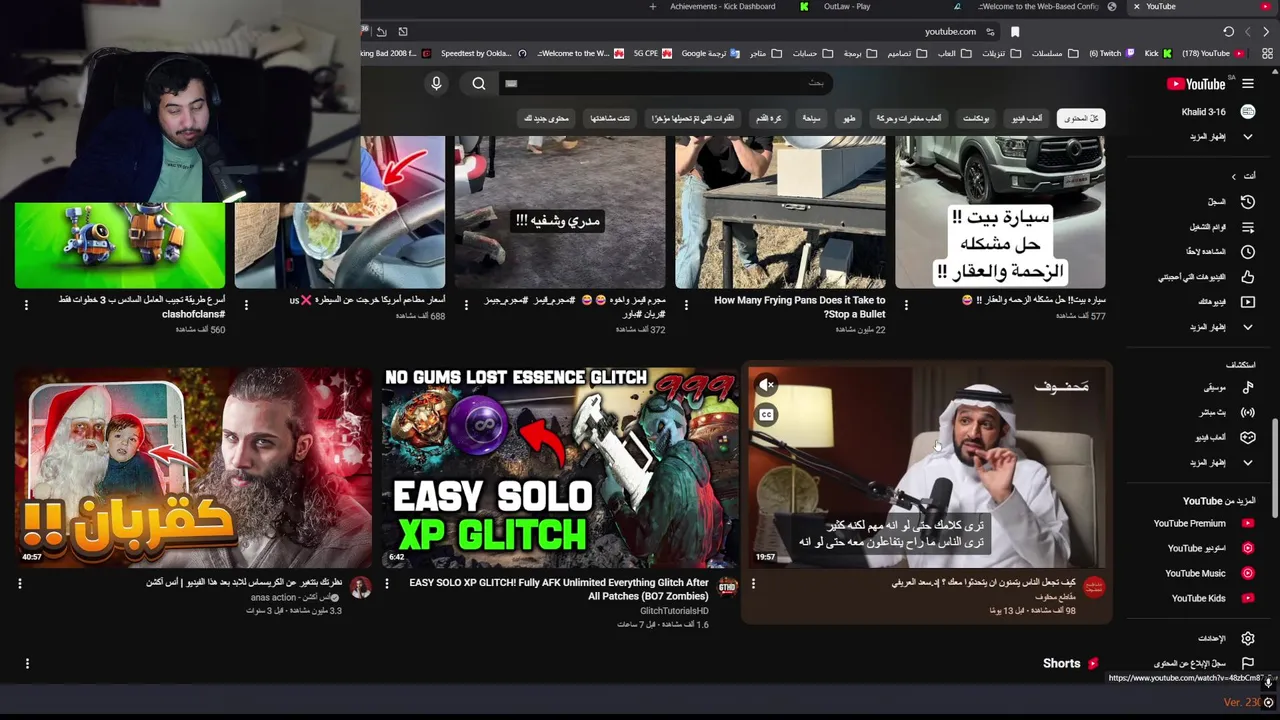1280x720 pixels.
Task: Open the report history flag entry
Action: pyautogui.click(x=1203, y=663)
